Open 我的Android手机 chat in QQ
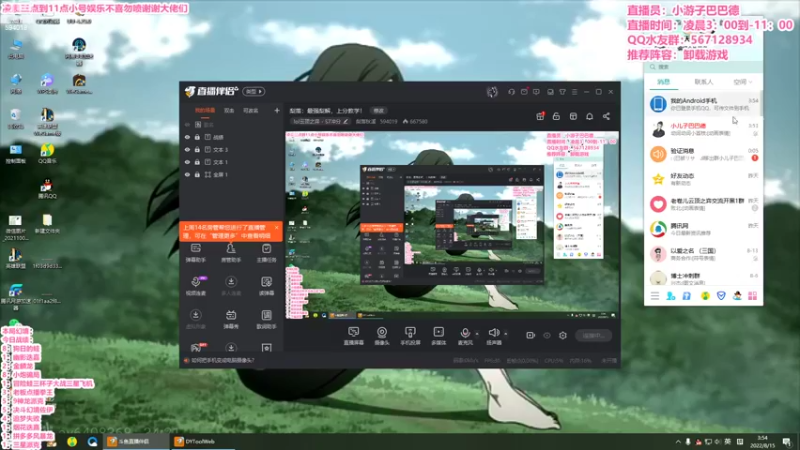This screenshot has width=800, height=450. (704, 104)
